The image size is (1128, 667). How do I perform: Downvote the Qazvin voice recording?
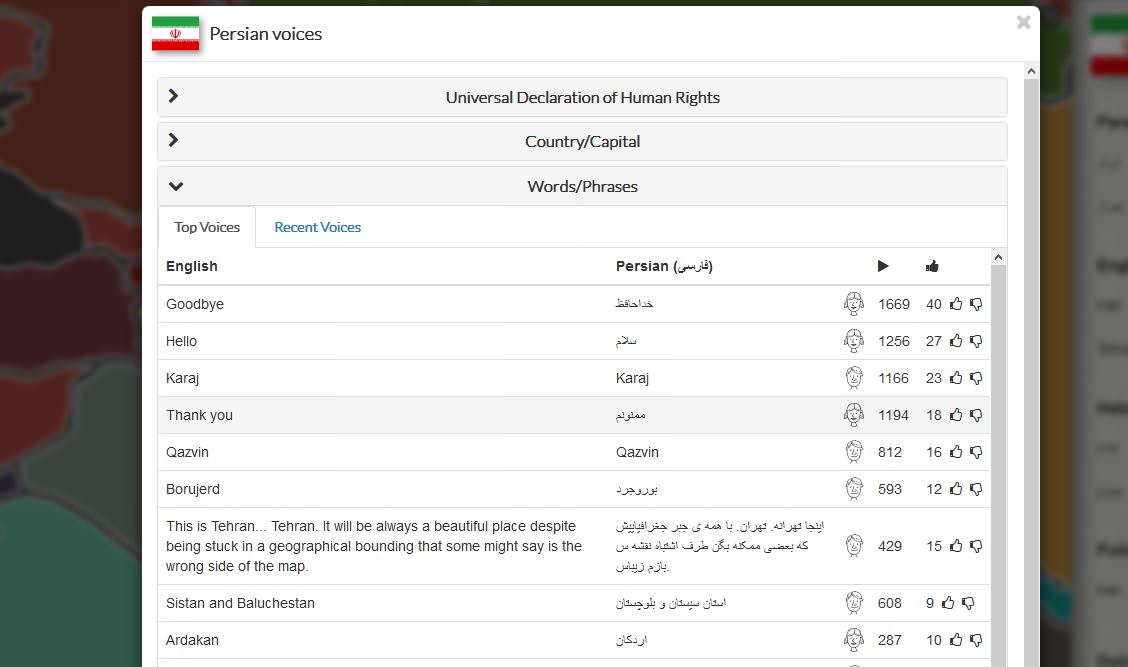[x=976, y=452]
